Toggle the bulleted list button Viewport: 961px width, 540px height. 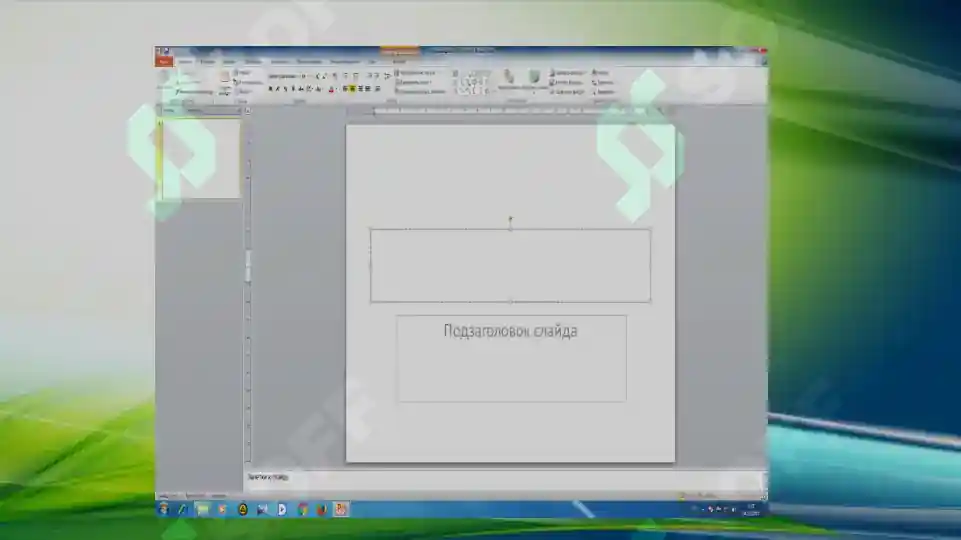346,76
